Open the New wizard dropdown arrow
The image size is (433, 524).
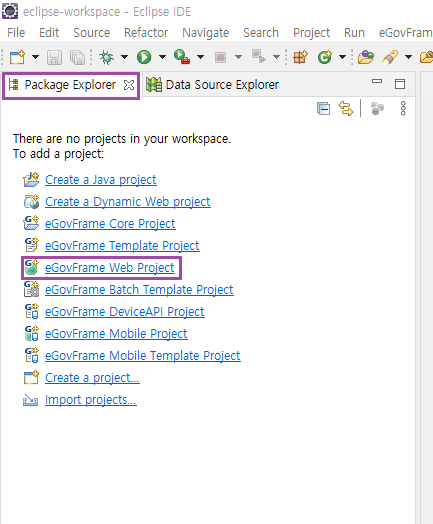(35, 57)
